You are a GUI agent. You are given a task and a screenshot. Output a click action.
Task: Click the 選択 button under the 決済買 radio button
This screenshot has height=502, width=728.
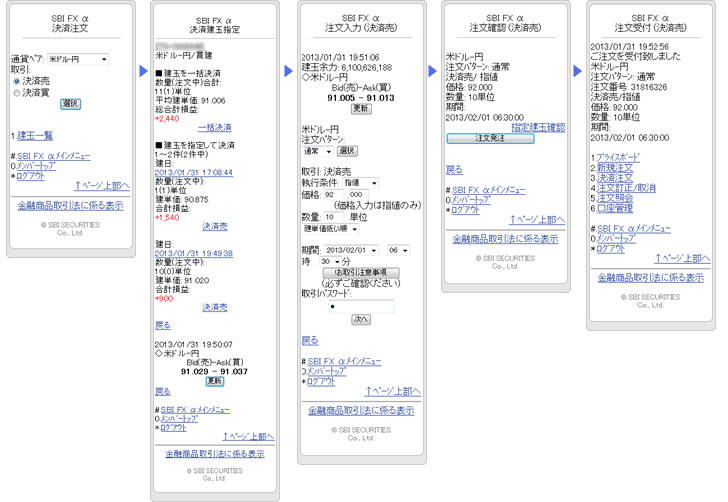click(71, 104)
